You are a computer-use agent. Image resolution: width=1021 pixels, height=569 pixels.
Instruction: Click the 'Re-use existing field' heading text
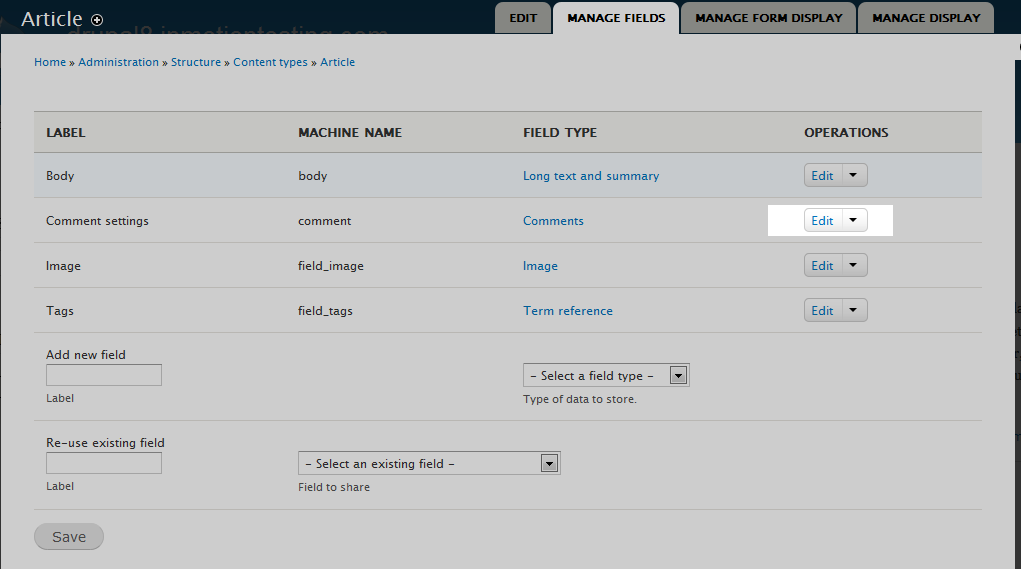(105, 443)
